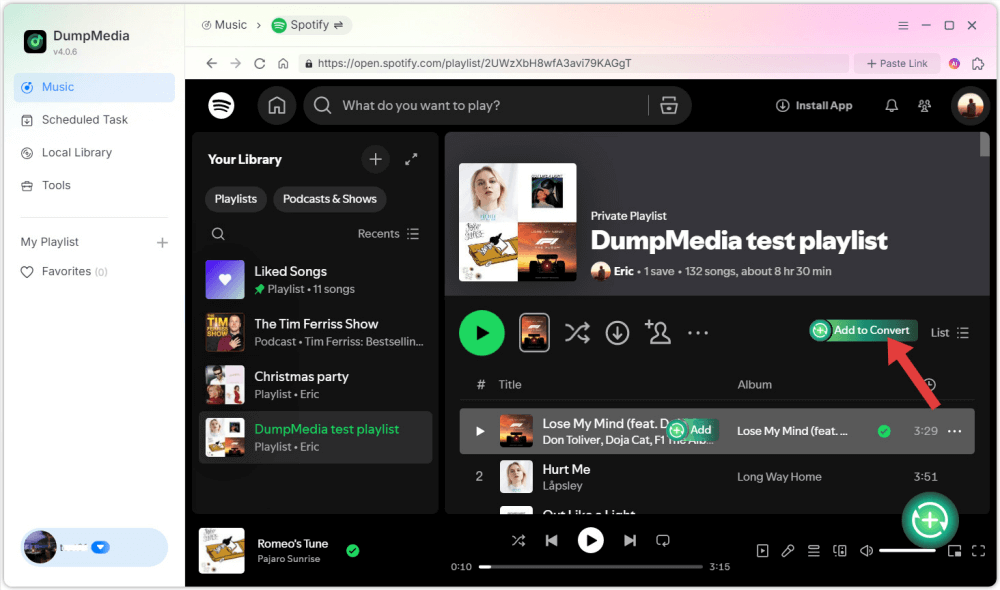
Task: Enable shuffle in the playback bar
Action: point(519,540)
